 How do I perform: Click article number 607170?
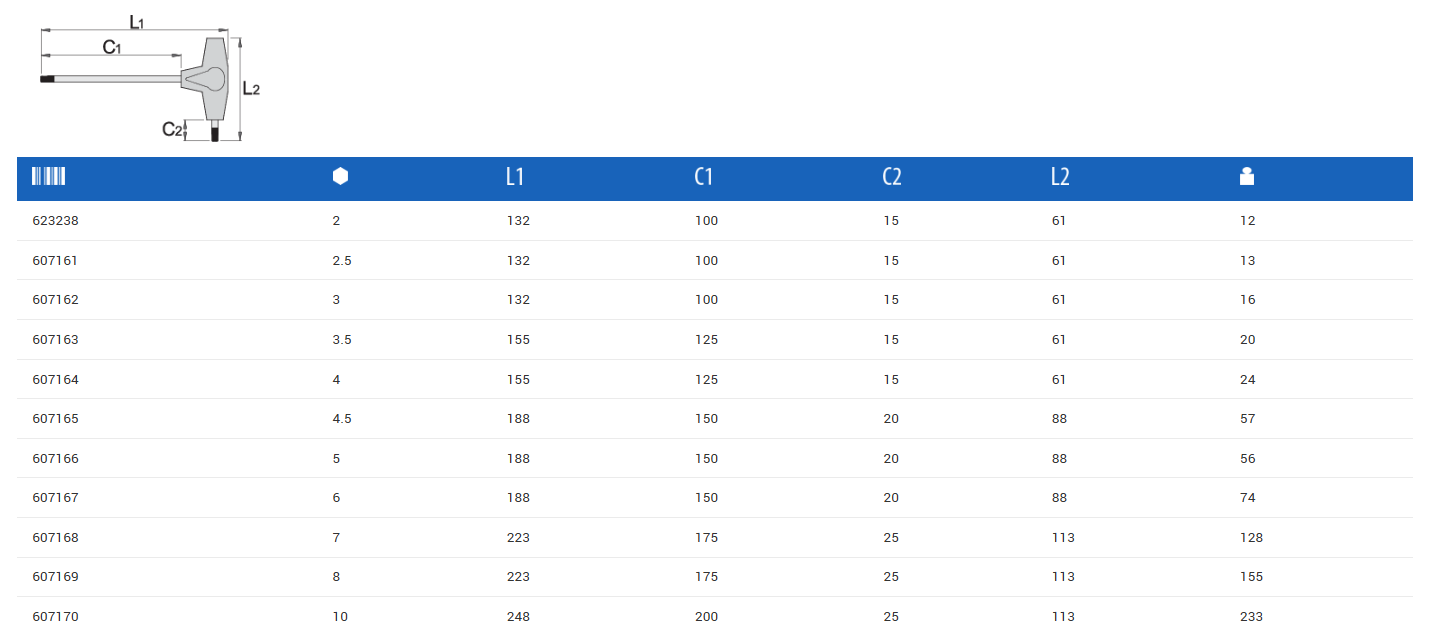click(55, 617)
